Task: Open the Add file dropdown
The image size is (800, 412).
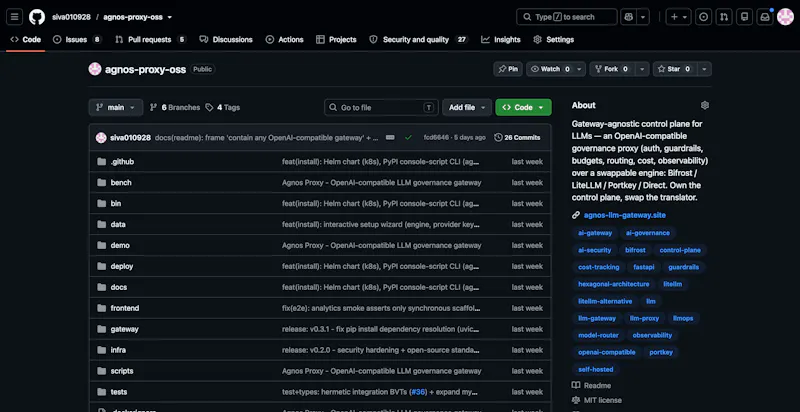Action: coord(467,108)
